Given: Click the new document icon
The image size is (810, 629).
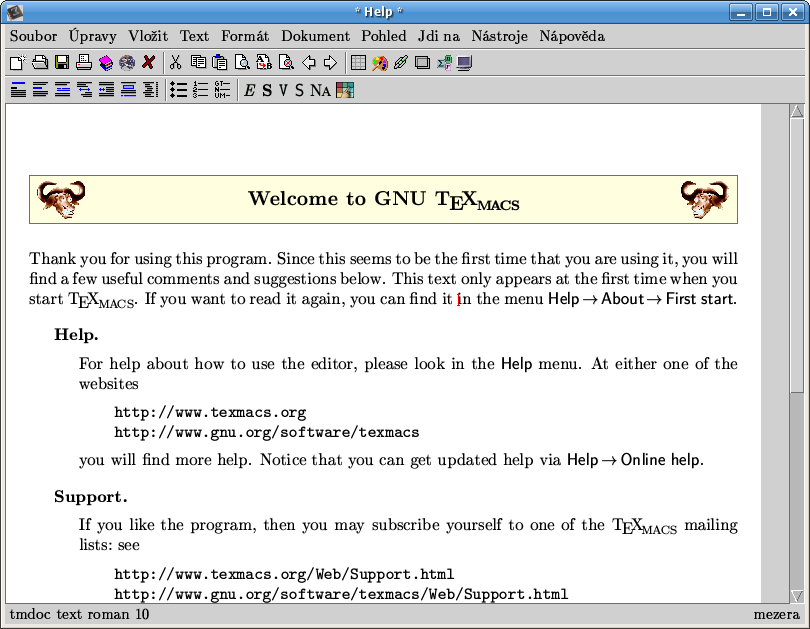Looking at the screenshot, I should pyautogui.click(x=18, y=63).
